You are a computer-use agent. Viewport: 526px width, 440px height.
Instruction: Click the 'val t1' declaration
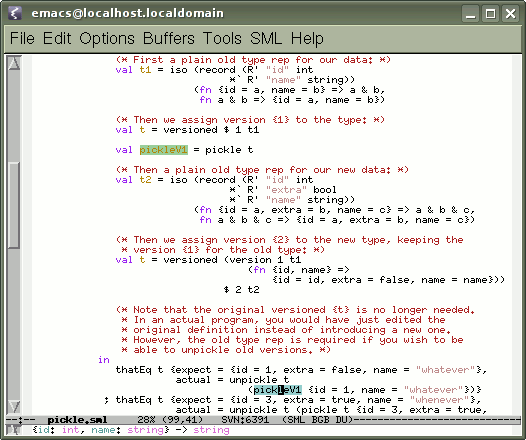(x=133, y=70)
